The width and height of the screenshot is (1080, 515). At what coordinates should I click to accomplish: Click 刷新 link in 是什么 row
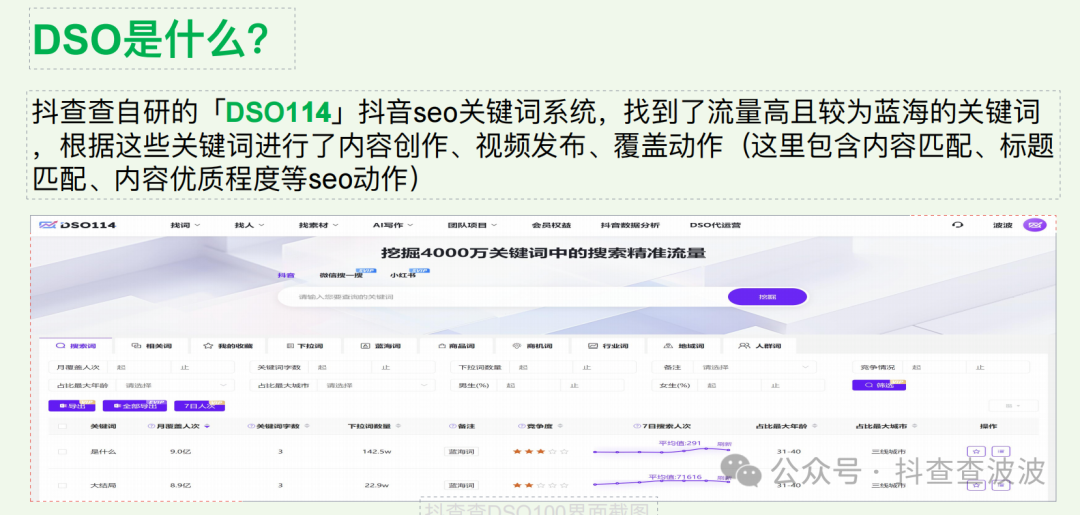pos(723,444)
